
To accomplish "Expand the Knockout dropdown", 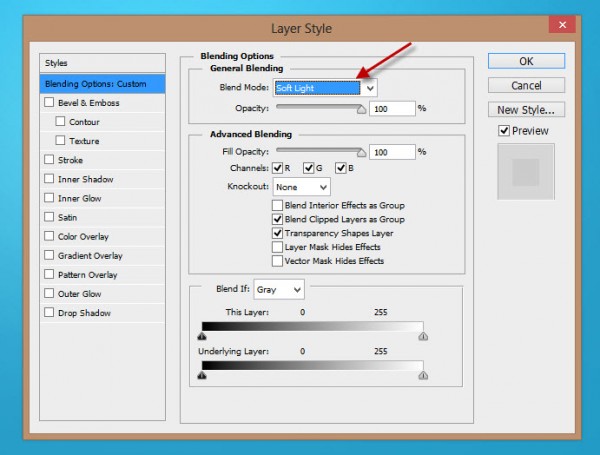I will pyautogui.click(x=322, y=187).
